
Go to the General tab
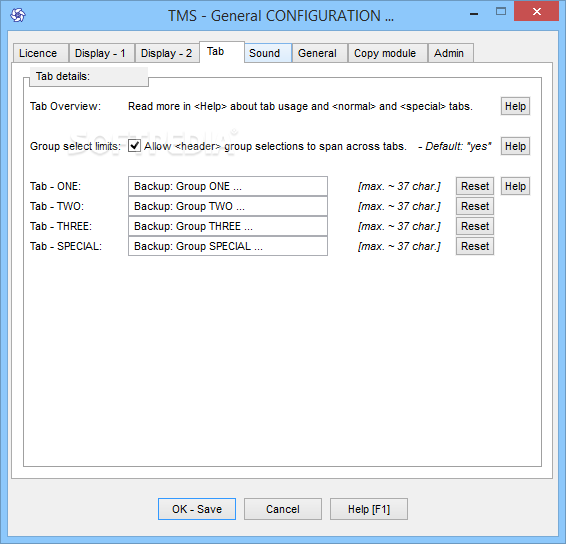pyautogui.click(x=319, y=53)
